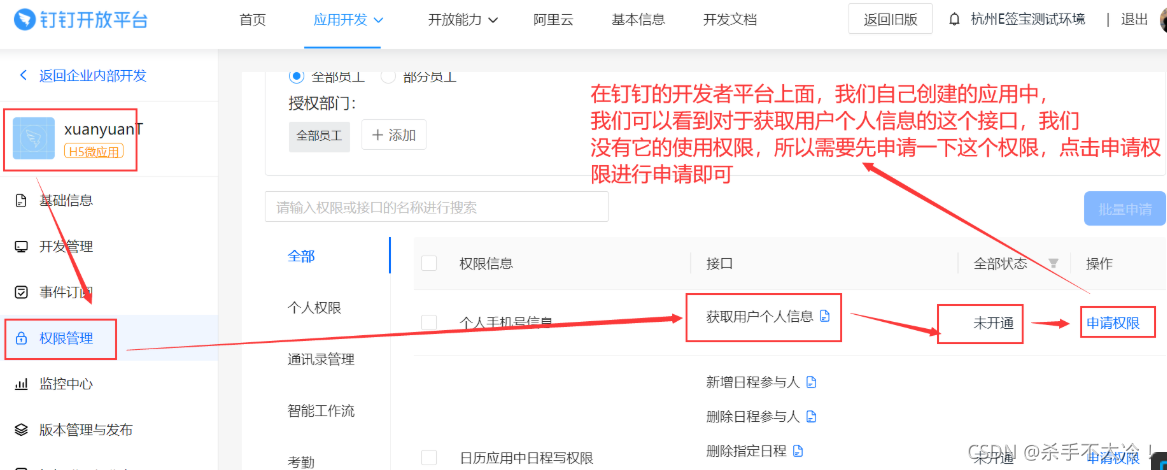Click the 开发管理 monitor icon
Screen dimensions: 1167x470
[22, 247]
